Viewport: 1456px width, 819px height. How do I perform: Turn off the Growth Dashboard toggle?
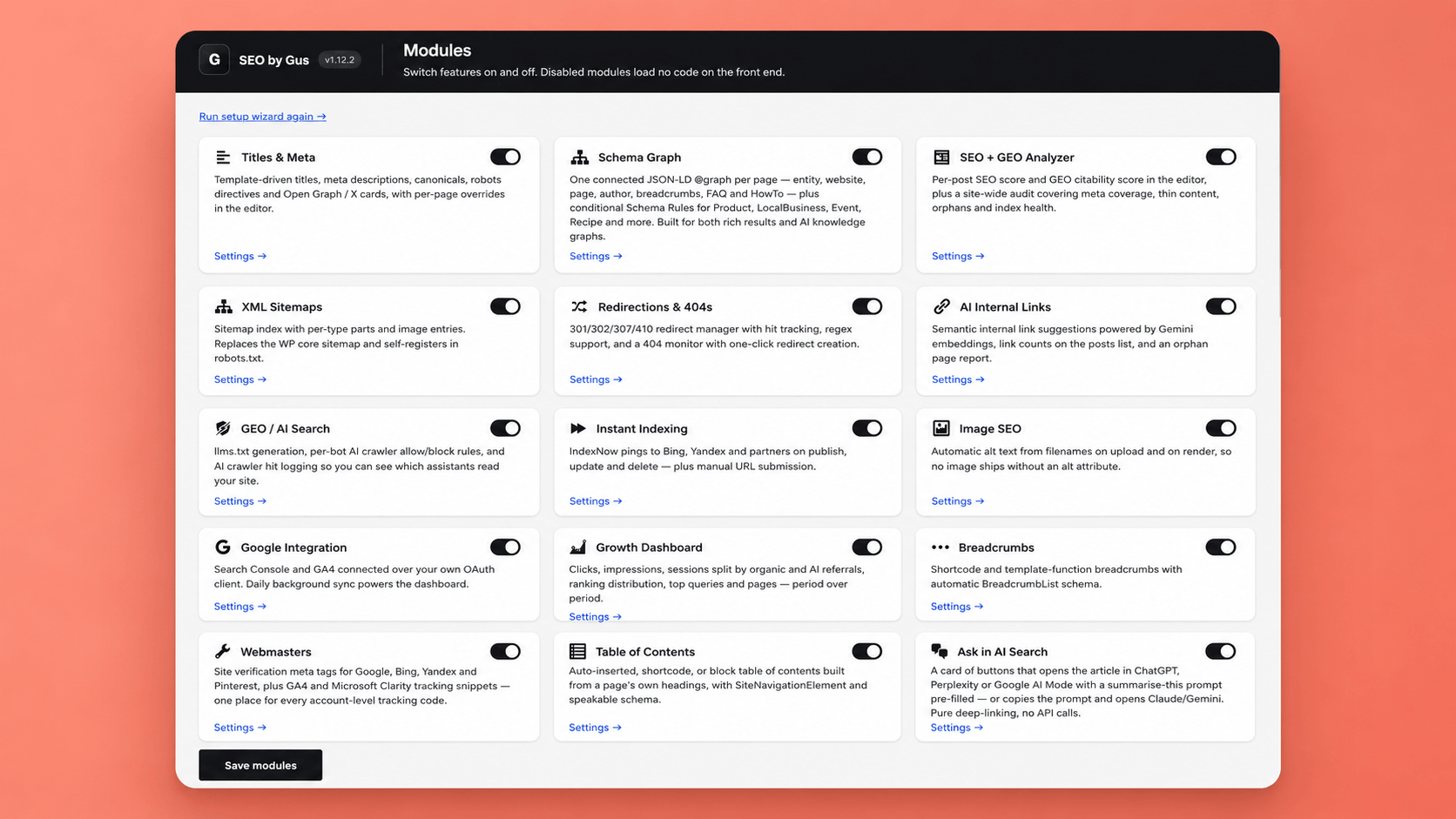pyautogui.click(x=867, y=547)
